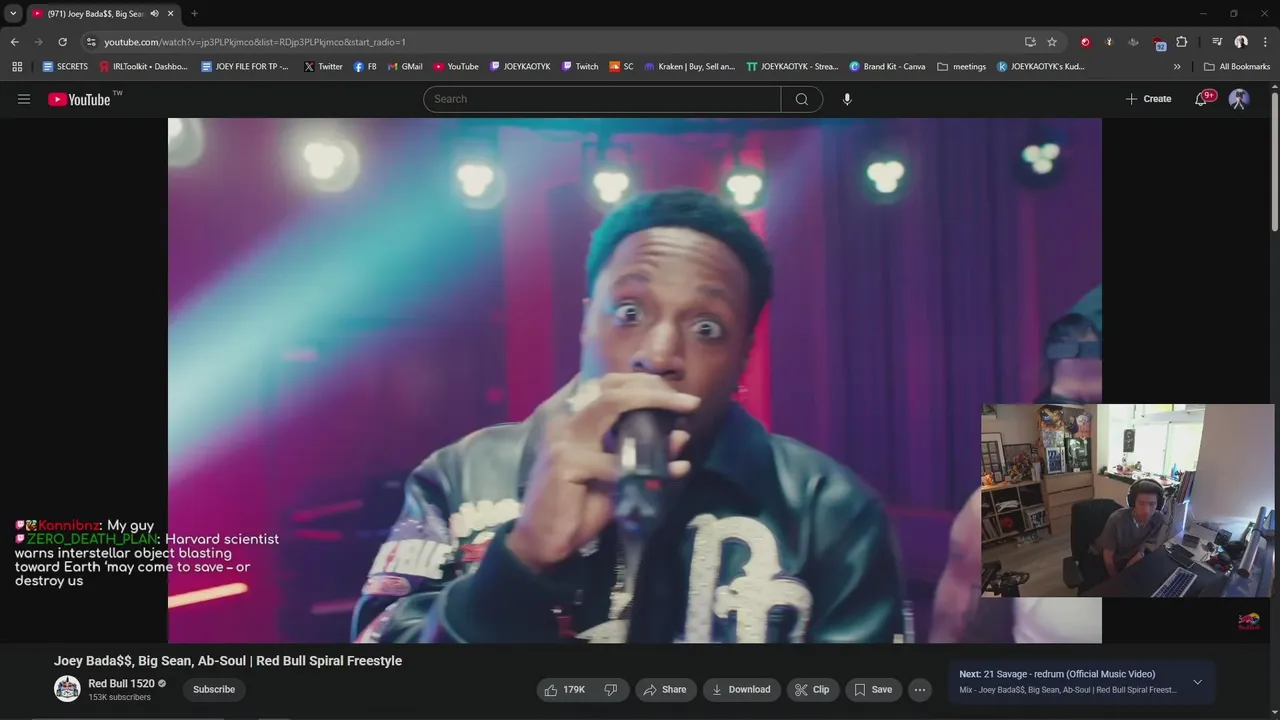Open a new browser tab
1280x720 pixels.
coord(194,14)
